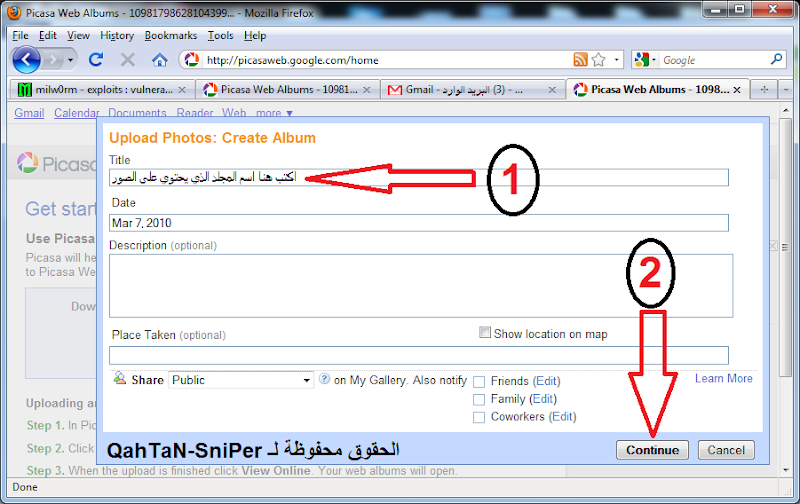The width and height of the screenshot is (800, 504).
Task: Click the milw0rm tab favicon
Action: 24,90
